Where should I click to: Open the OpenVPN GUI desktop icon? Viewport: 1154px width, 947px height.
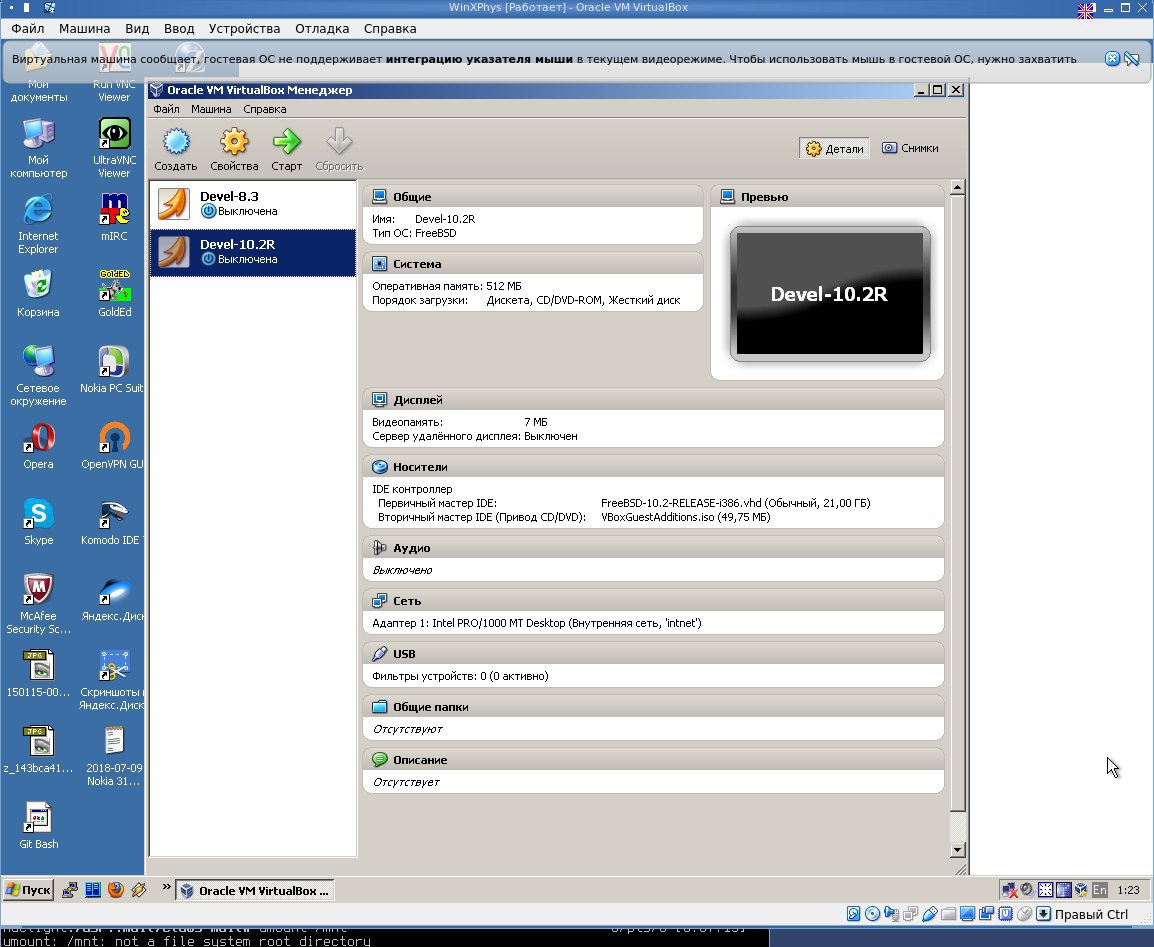pyautogui.click(x=113, y=446)
